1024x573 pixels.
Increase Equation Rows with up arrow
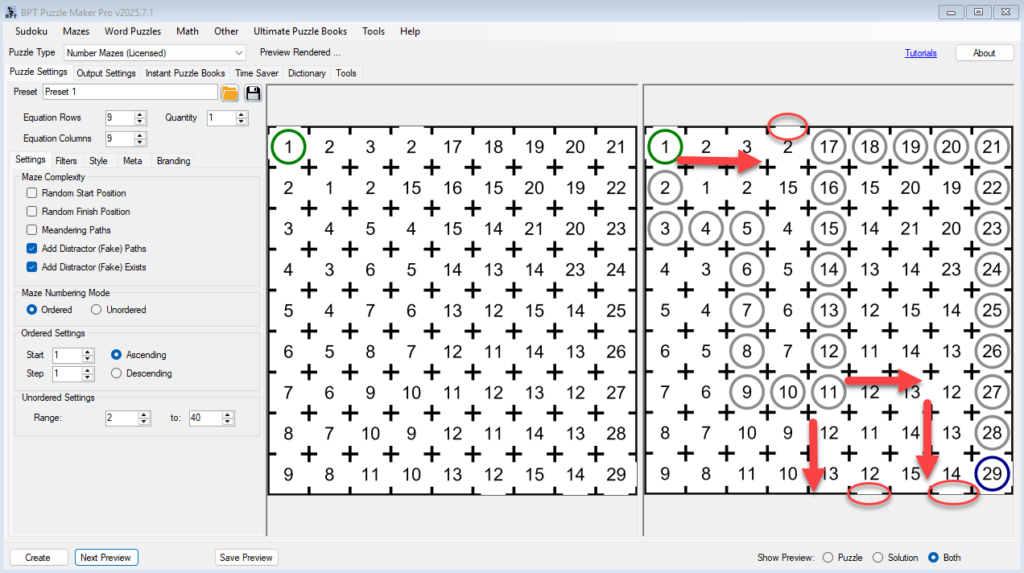click(x=140, y=113)
